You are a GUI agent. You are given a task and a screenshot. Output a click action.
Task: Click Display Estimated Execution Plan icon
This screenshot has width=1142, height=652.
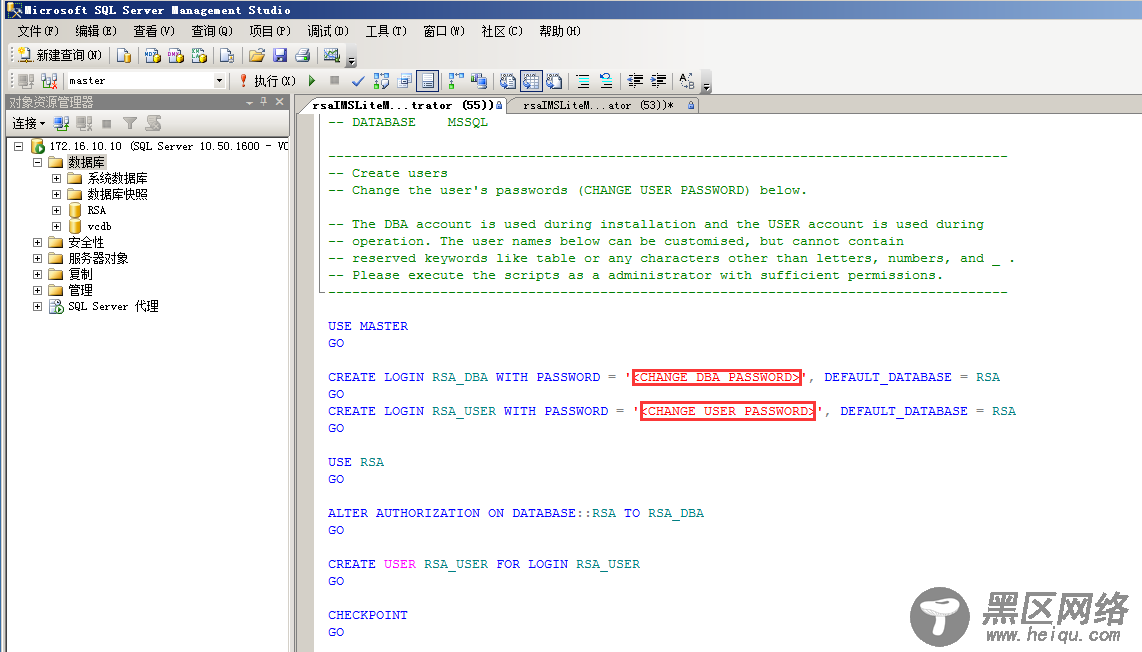click(x=381, y=81)
